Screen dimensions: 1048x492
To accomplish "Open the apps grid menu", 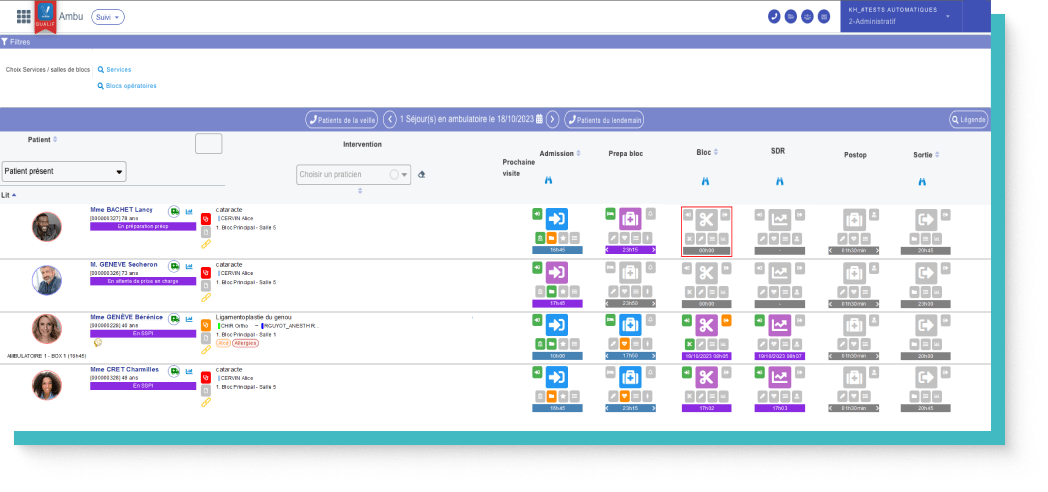I will click(x=24, y=17).
